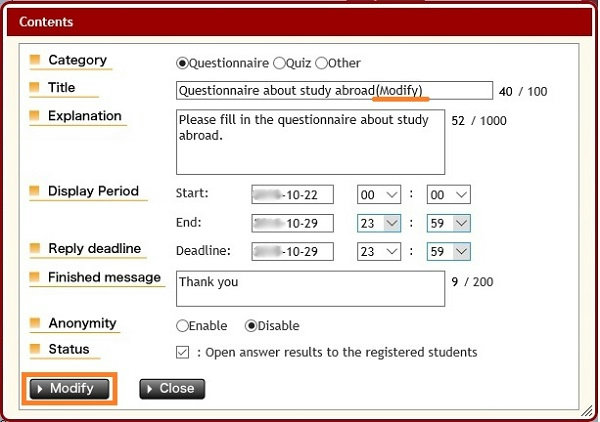Click into the Title text field
This screenshot has width=600, height=422.
(x=333, y=91)
